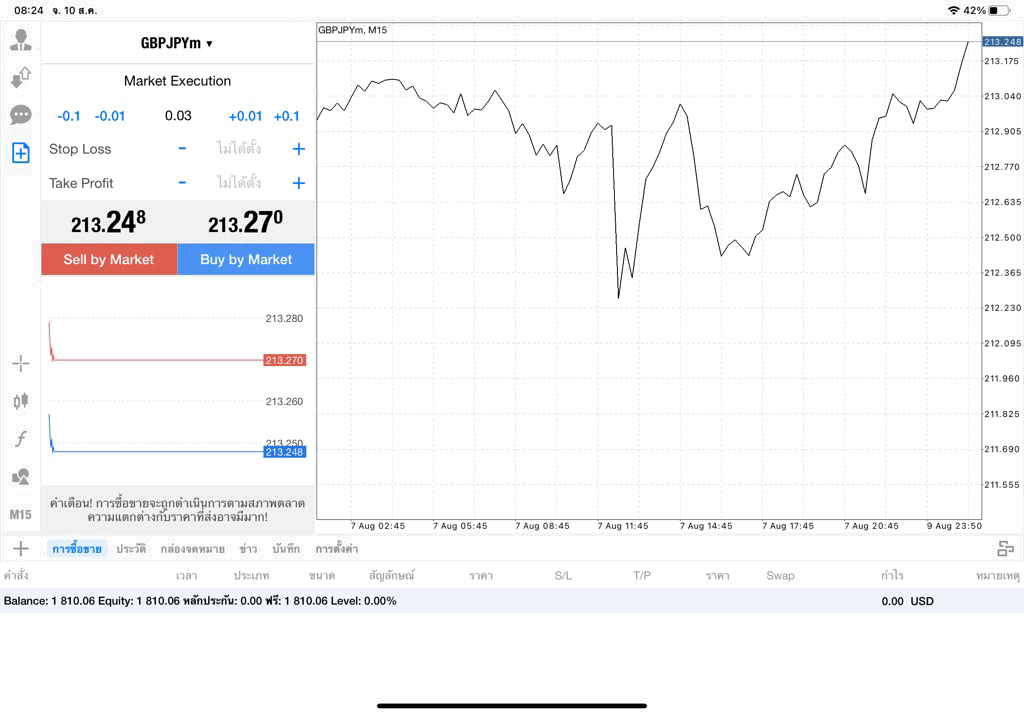This screenshot has height=715, width=1024.
Task: Open the trade arrows icon in sidebar
Action: click(21, 77)
